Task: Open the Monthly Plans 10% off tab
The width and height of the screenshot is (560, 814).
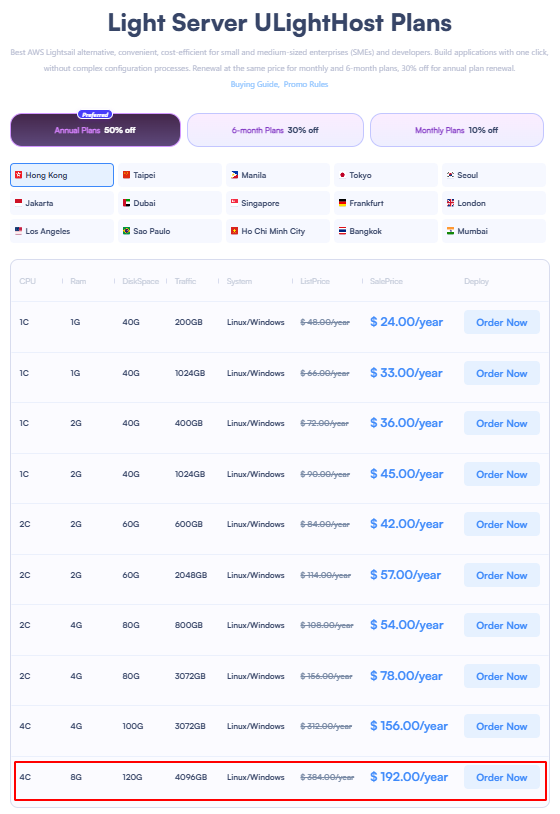Action: pyautogui.click(x=457, y=130)
